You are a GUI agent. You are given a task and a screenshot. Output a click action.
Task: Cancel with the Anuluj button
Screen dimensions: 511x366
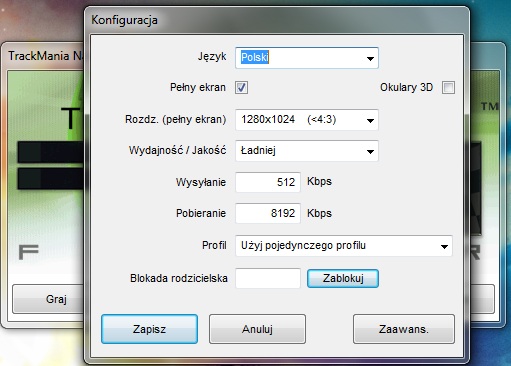(x=257, y=329)
